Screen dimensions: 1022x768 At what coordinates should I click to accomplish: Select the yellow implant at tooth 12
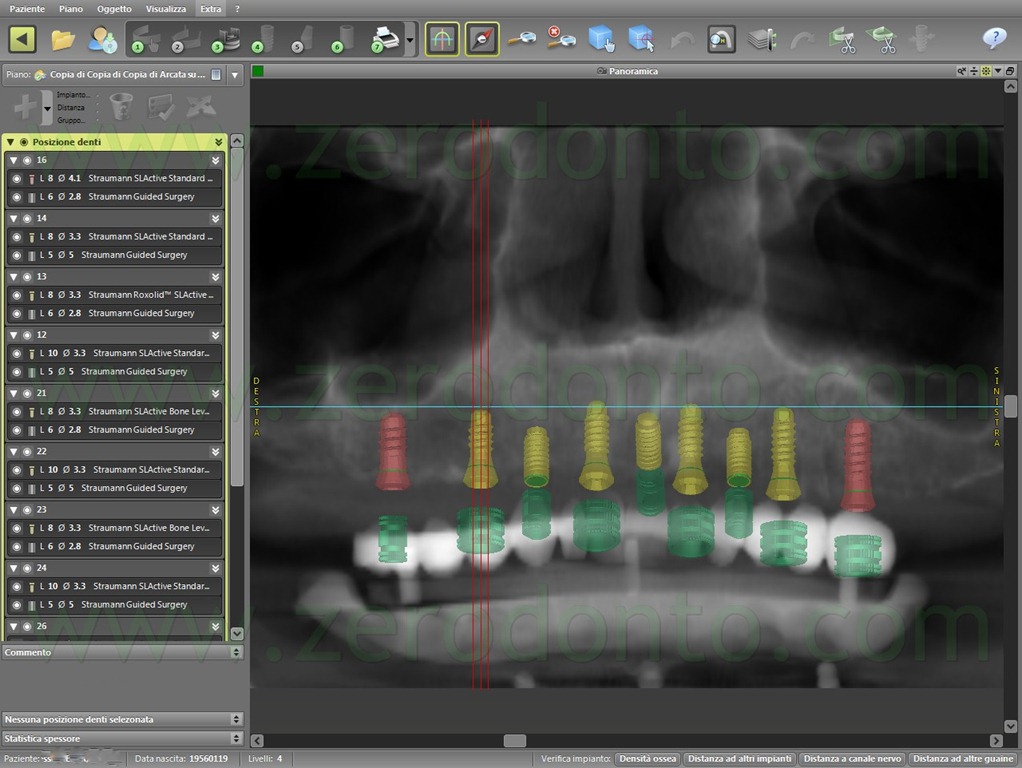point(596,447)
